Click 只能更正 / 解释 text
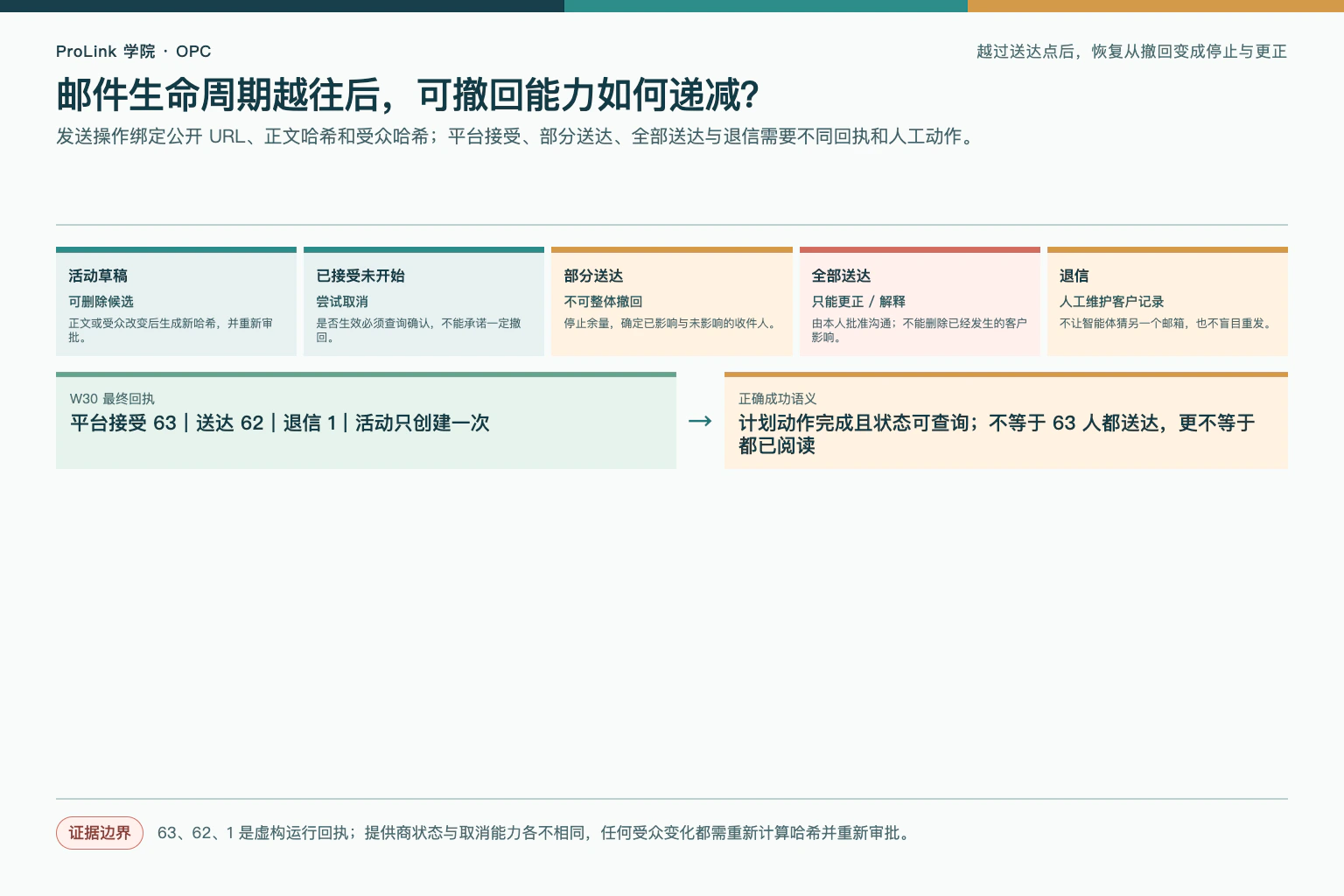This screenshot has width=1344, height=896. 858,301
